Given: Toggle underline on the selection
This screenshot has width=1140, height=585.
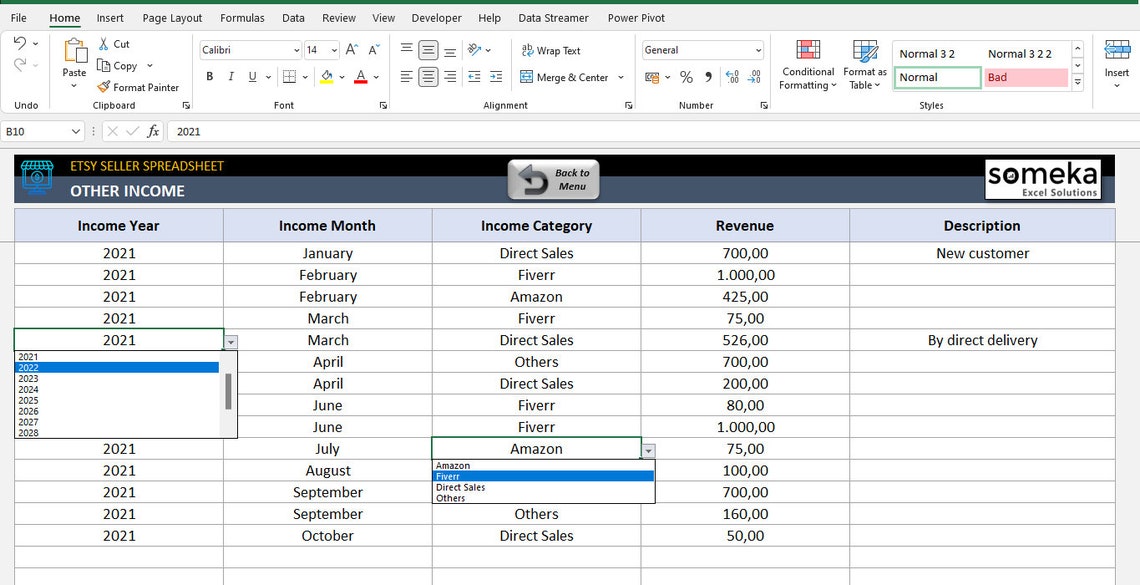Looking at the screenshot, I should pos(250,76).
